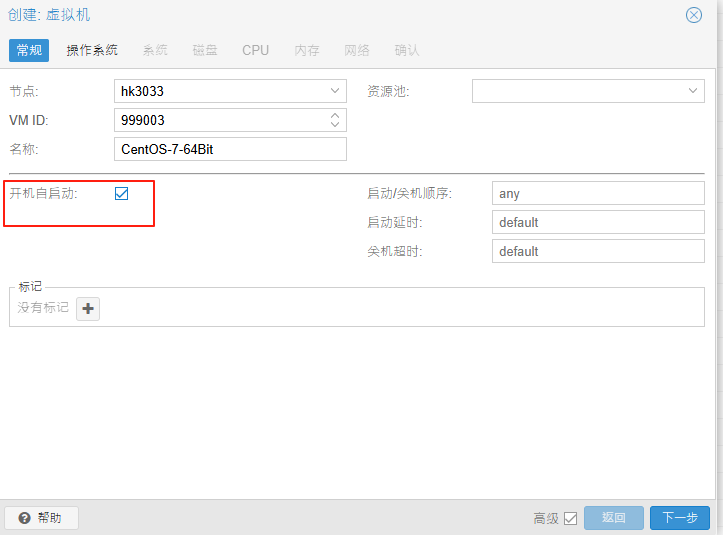Decrease VM ID with down arrow
Screen dimensions: 723x535
click(335, 125)
